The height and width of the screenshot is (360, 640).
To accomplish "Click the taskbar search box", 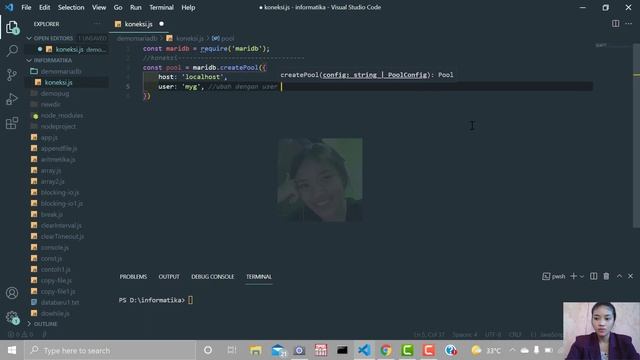I will click(x=110, y=350).
